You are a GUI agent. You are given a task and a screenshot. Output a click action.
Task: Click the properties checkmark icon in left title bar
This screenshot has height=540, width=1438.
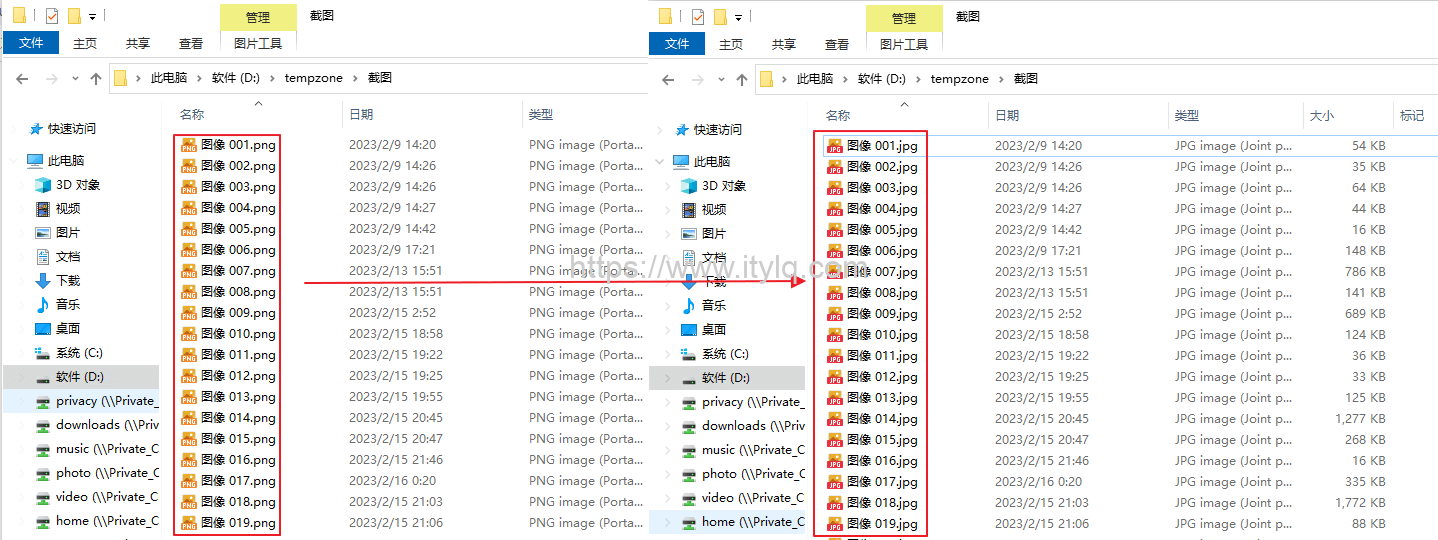[x=51, y=16]
